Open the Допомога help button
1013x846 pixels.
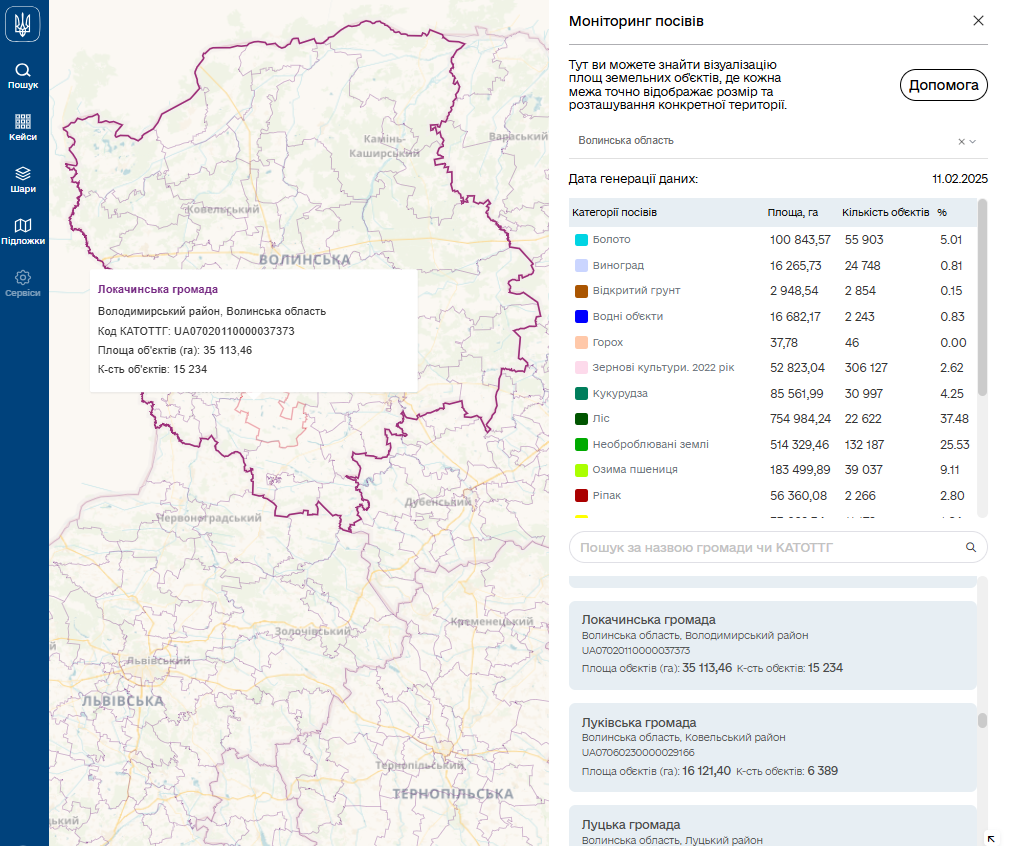click(943, 85)
